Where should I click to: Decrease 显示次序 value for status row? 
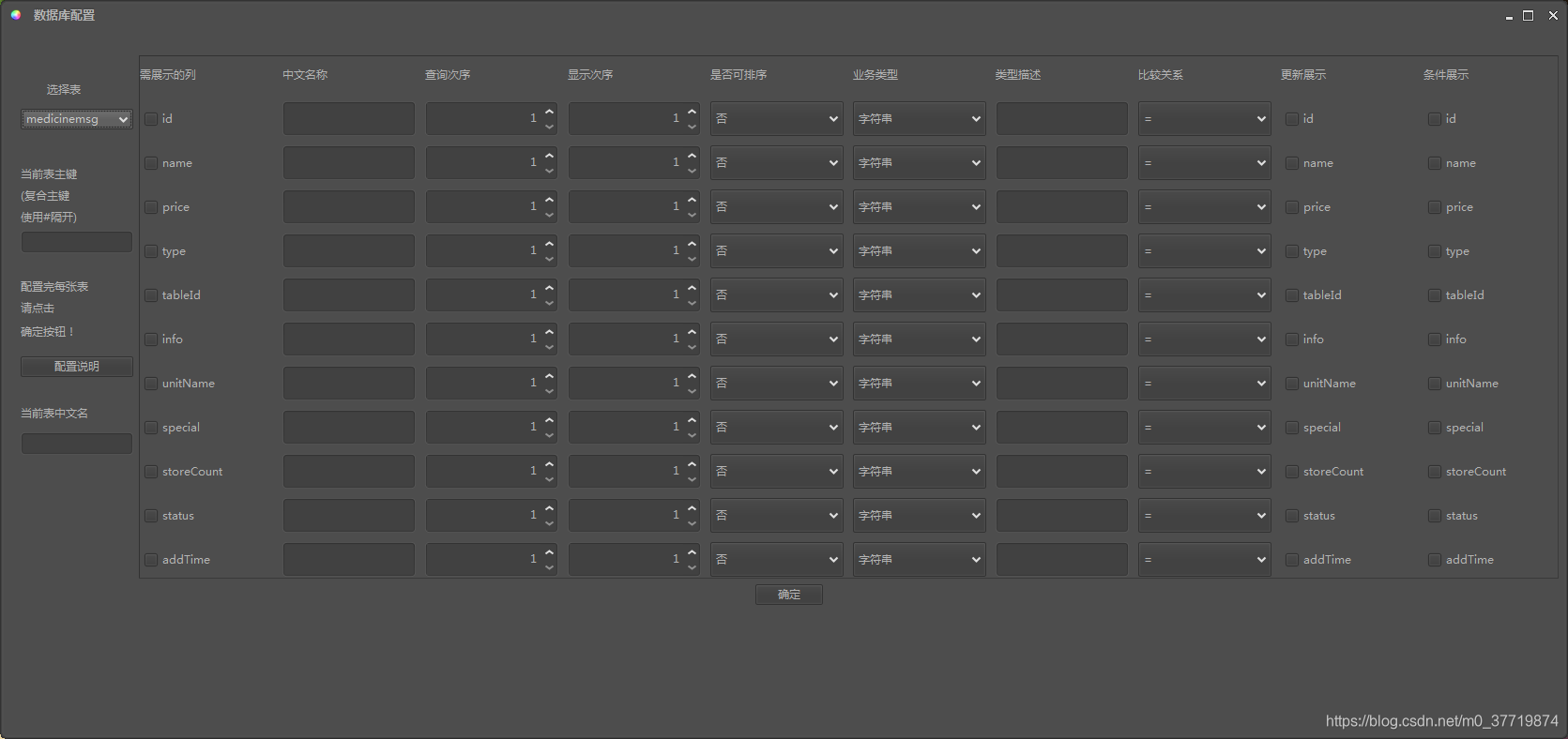(x=692, y=523)
